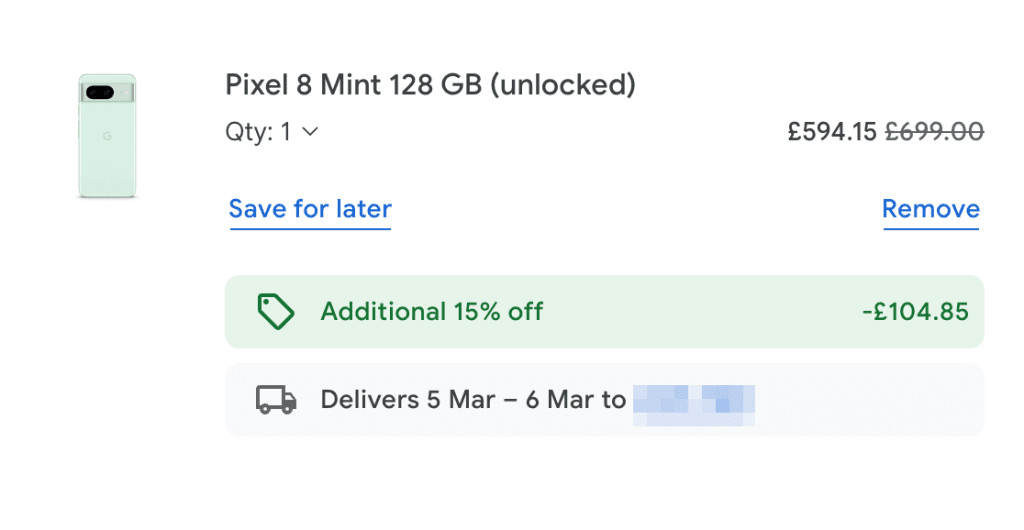Image resolution: width=1024 pixels, height=530 pixels.
Task: Click the delivery truck icon
Action: coord(277,400)
